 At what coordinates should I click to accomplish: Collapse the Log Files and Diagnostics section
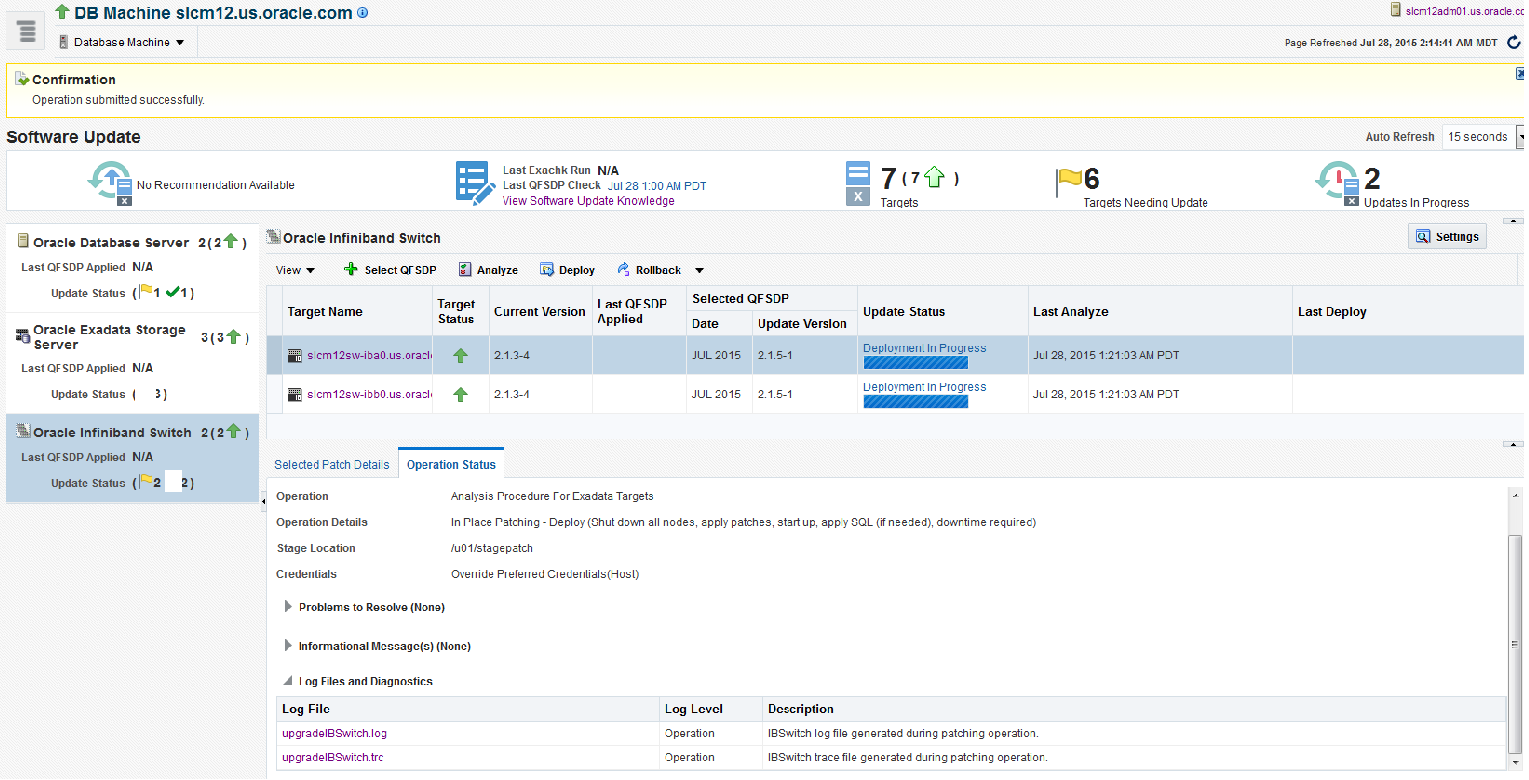(x=289, y=681)
